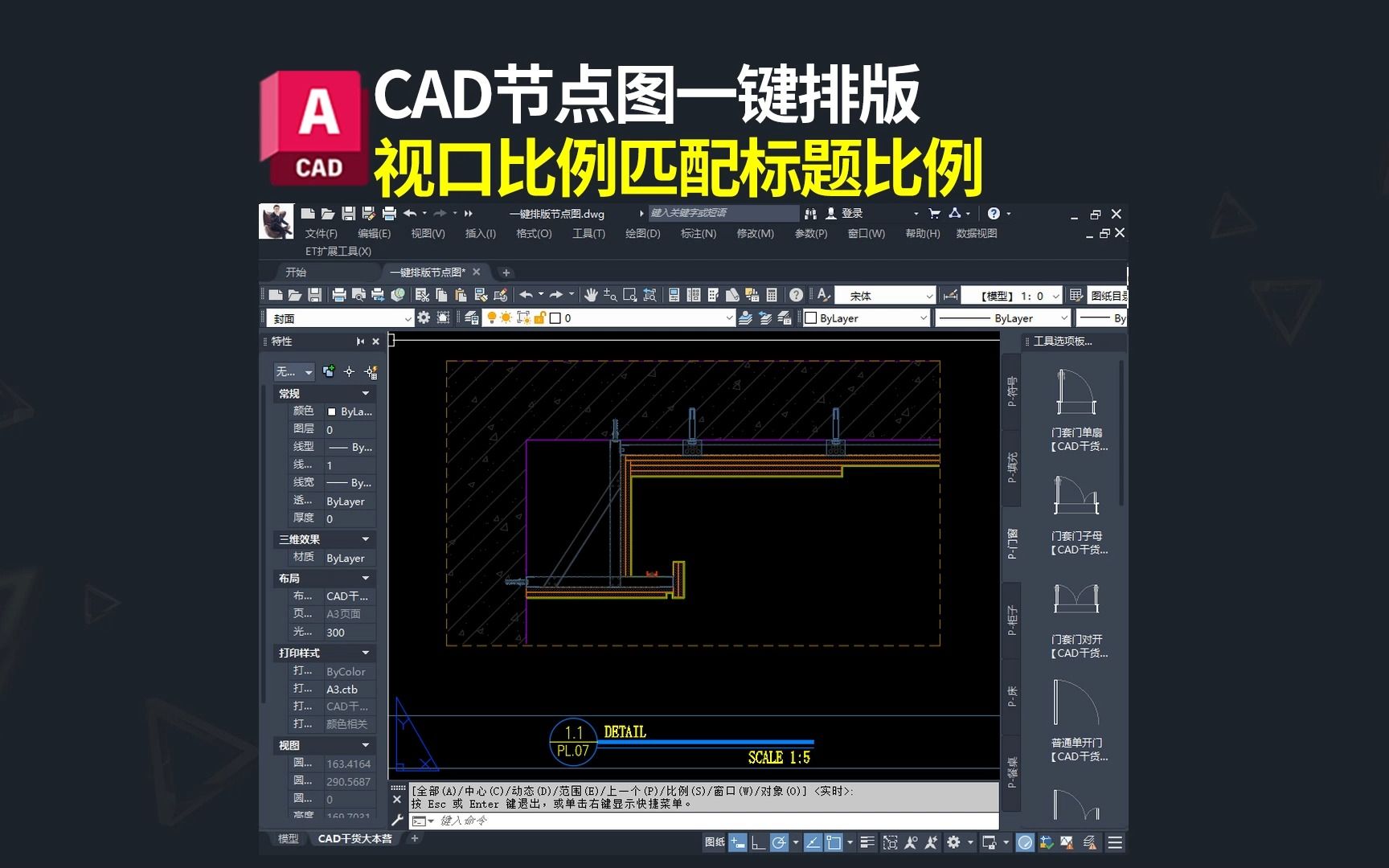Click the Cut icon in toolbar
This screenshot has height=868, width=1389.
[x=422, y=296]
